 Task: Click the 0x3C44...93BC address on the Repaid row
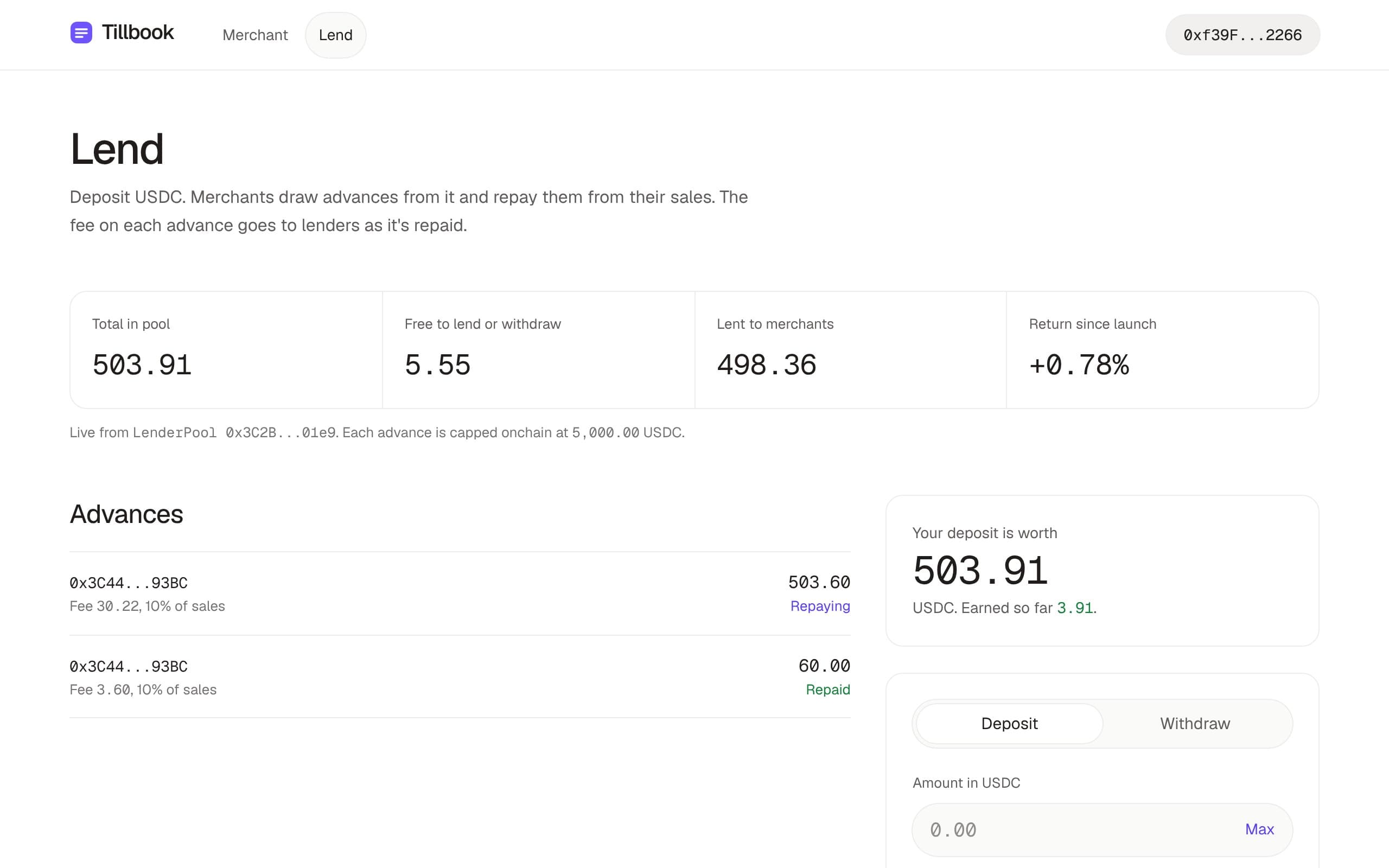tap(129, 666)
